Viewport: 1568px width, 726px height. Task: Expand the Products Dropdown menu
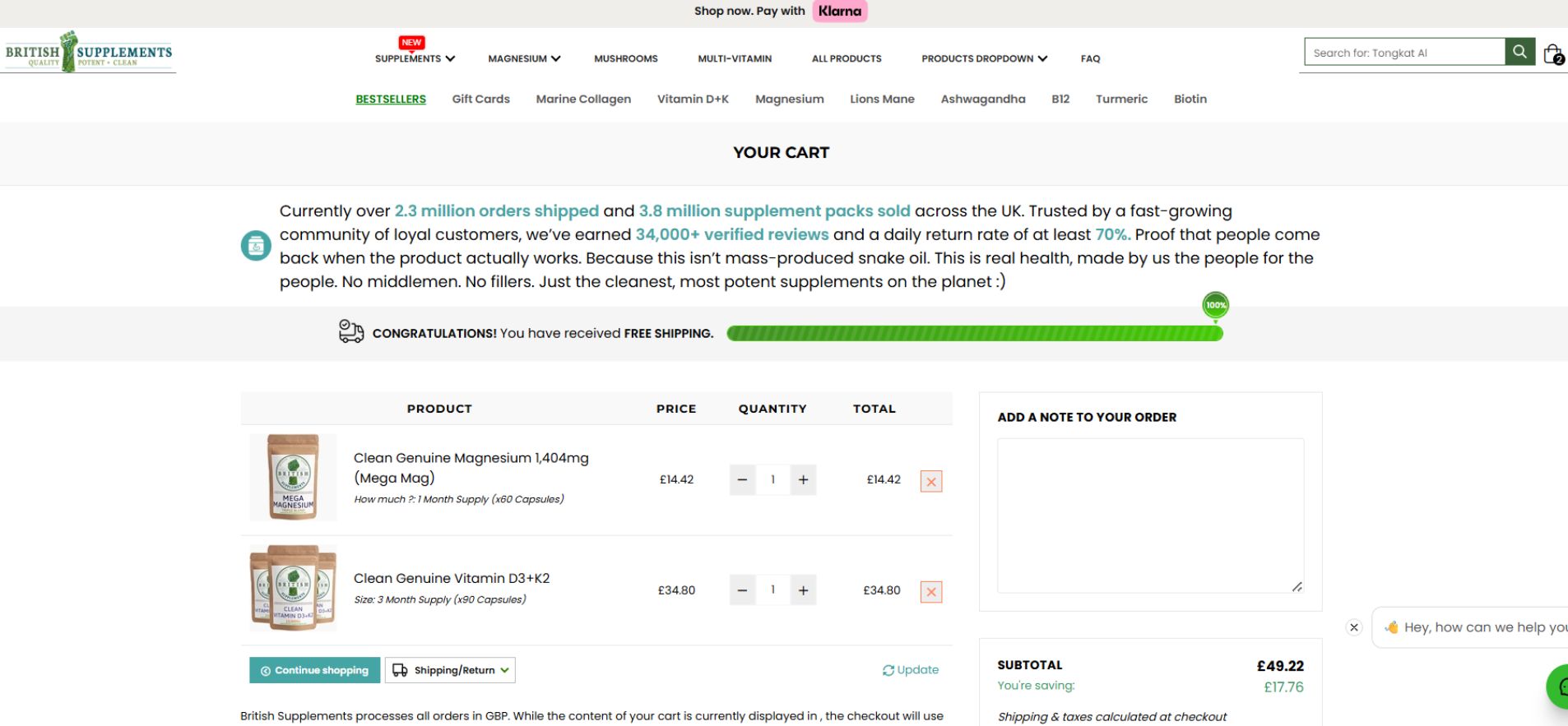pyautogui.click(x=984, y=58)
